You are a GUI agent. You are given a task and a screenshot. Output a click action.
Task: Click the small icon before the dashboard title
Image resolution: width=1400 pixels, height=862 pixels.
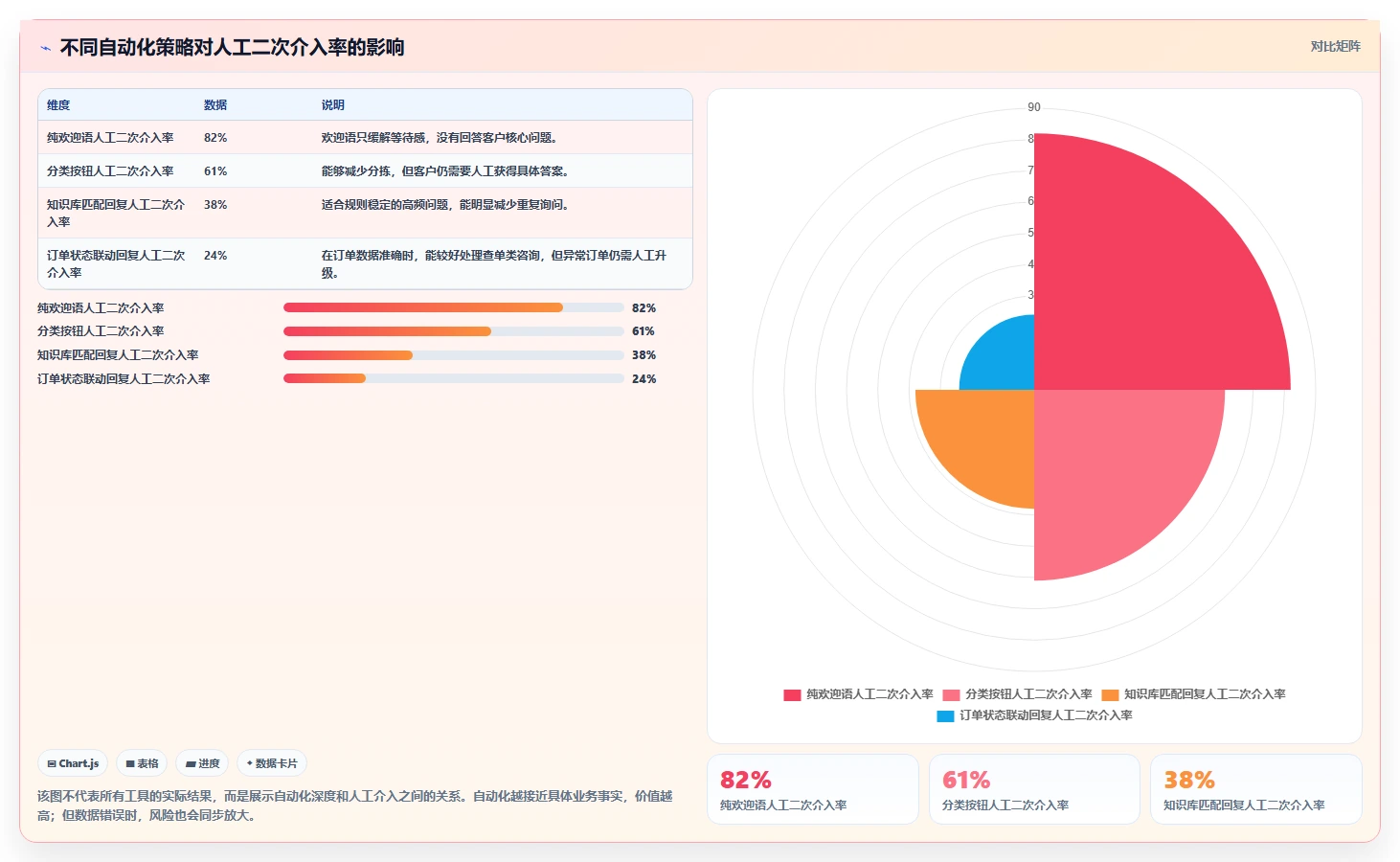point(45,48)
